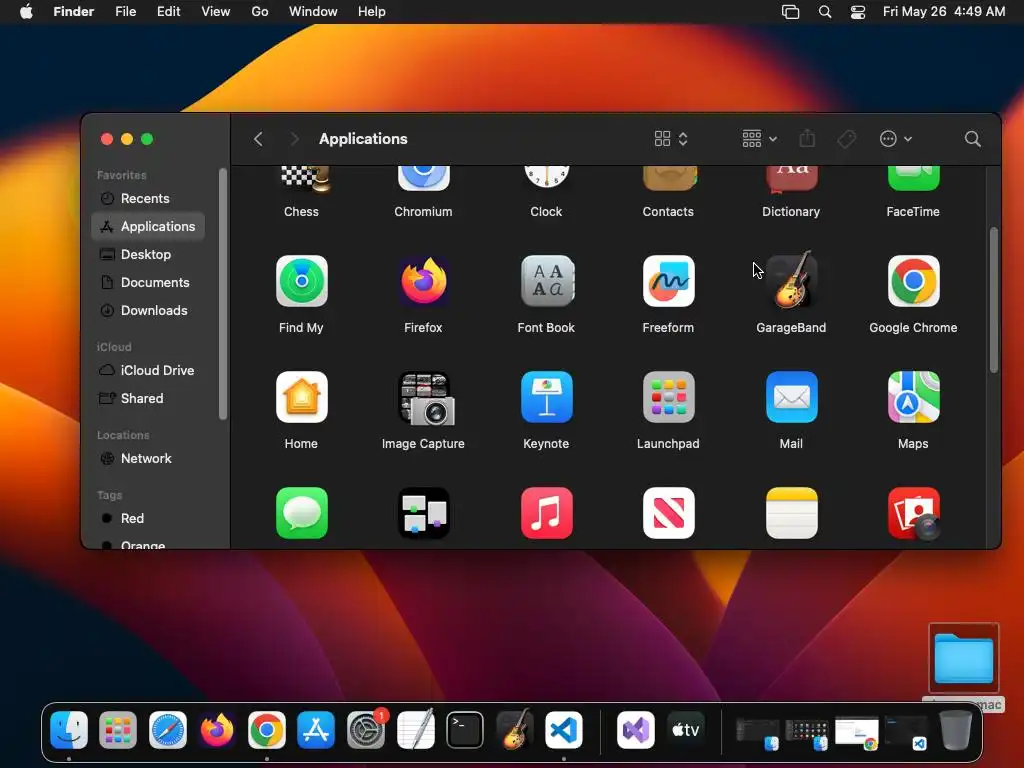Viewport: 1024px width, 768px height.
Task: Click the Dictionary app label
Action: [791, 212]
